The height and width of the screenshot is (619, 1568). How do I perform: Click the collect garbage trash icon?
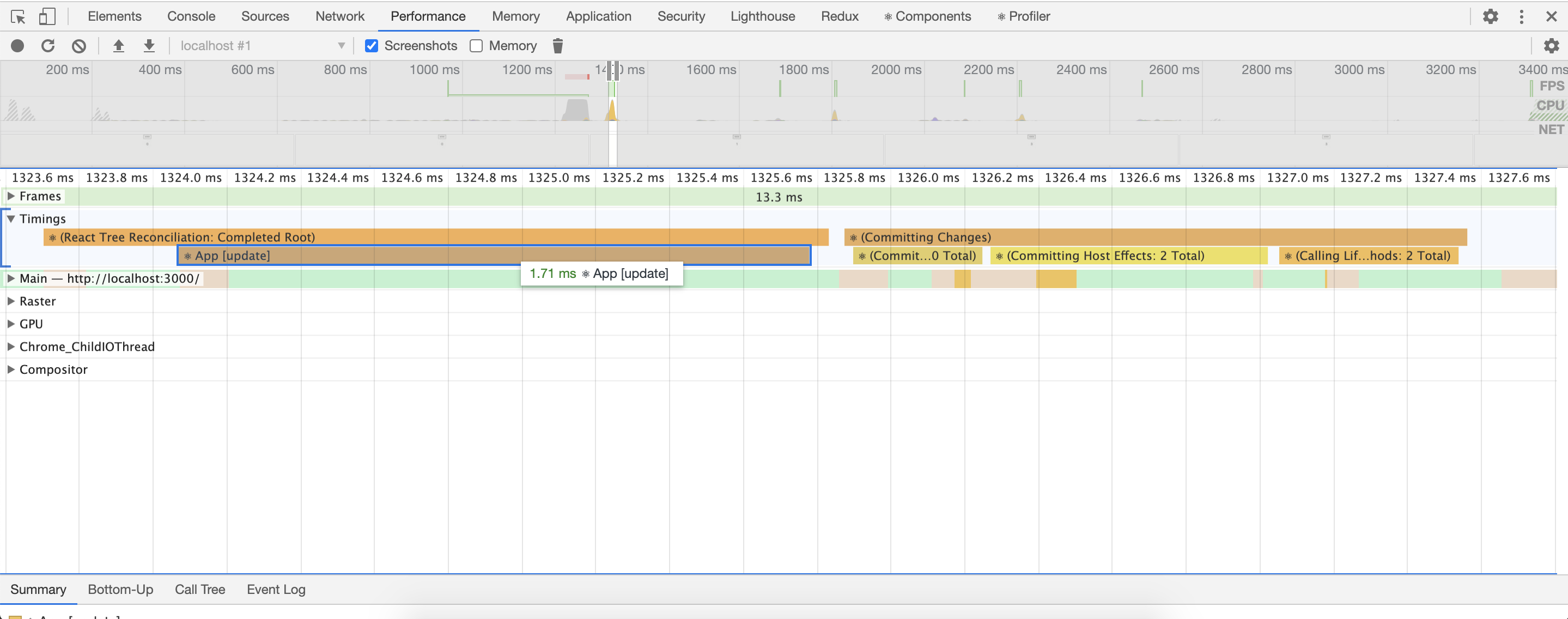click(x=557, y=46)
